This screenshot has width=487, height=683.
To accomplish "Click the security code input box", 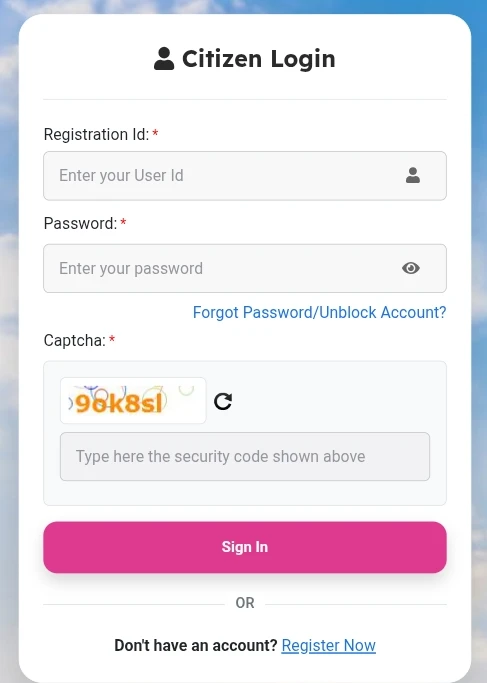I will 245,456.
